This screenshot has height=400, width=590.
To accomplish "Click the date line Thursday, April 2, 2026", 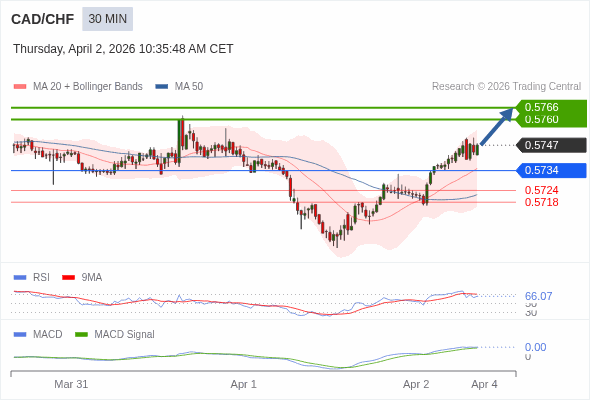I will click(123, 49).
